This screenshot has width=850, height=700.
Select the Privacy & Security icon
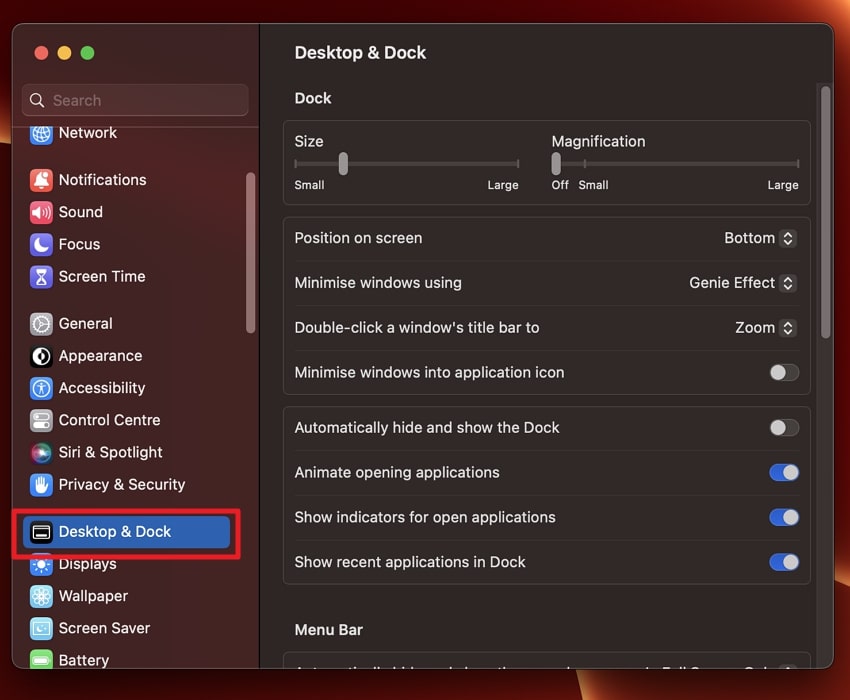click(41, 485)
